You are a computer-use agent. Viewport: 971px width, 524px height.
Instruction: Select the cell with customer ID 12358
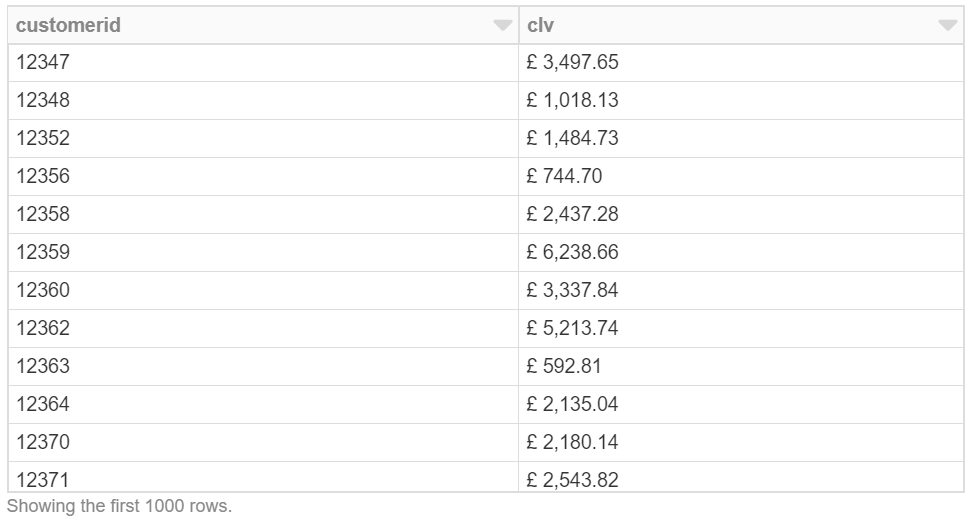[44, 214]
